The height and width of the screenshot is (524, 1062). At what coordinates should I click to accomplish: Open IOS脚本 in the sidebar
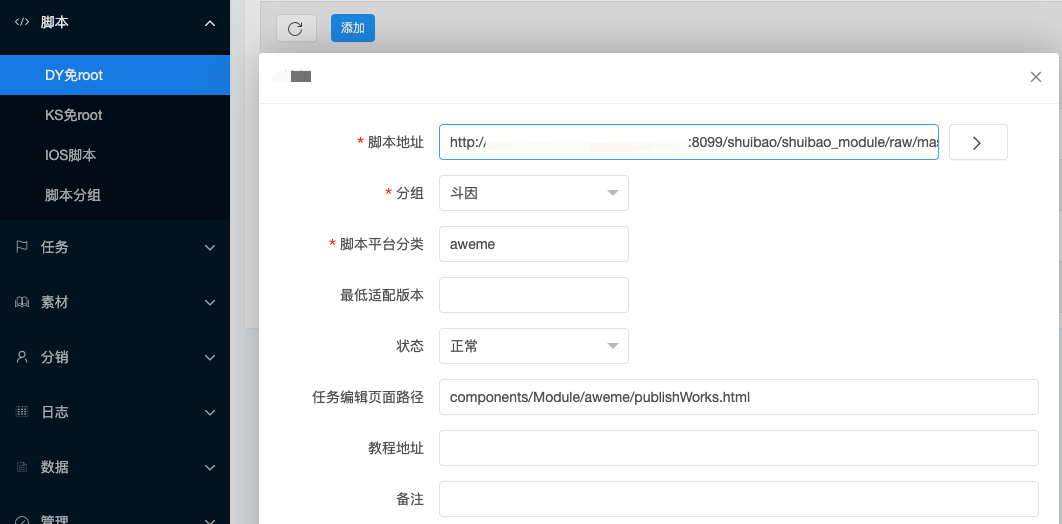click(115, 156)
